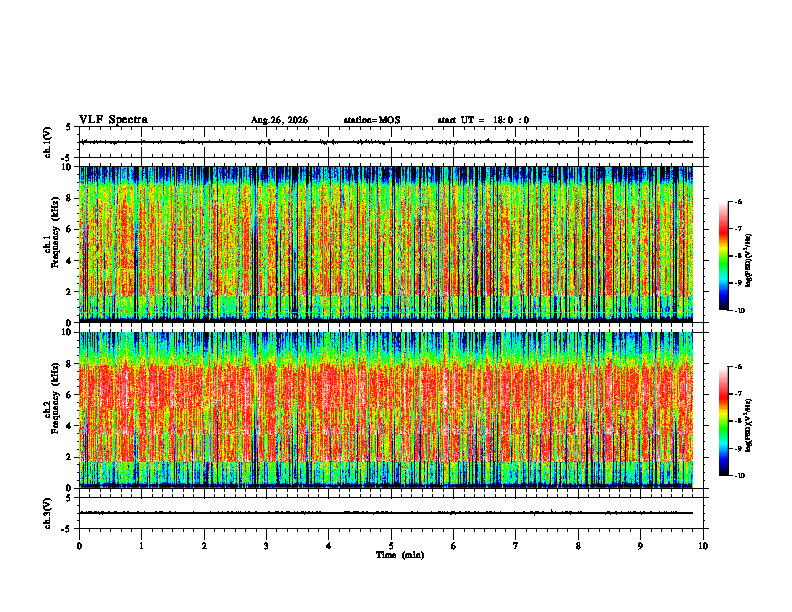Screen dimensions: 792x612
Task: Click the "Time (min)" x-axis label
Action: [x=400, y=555]
